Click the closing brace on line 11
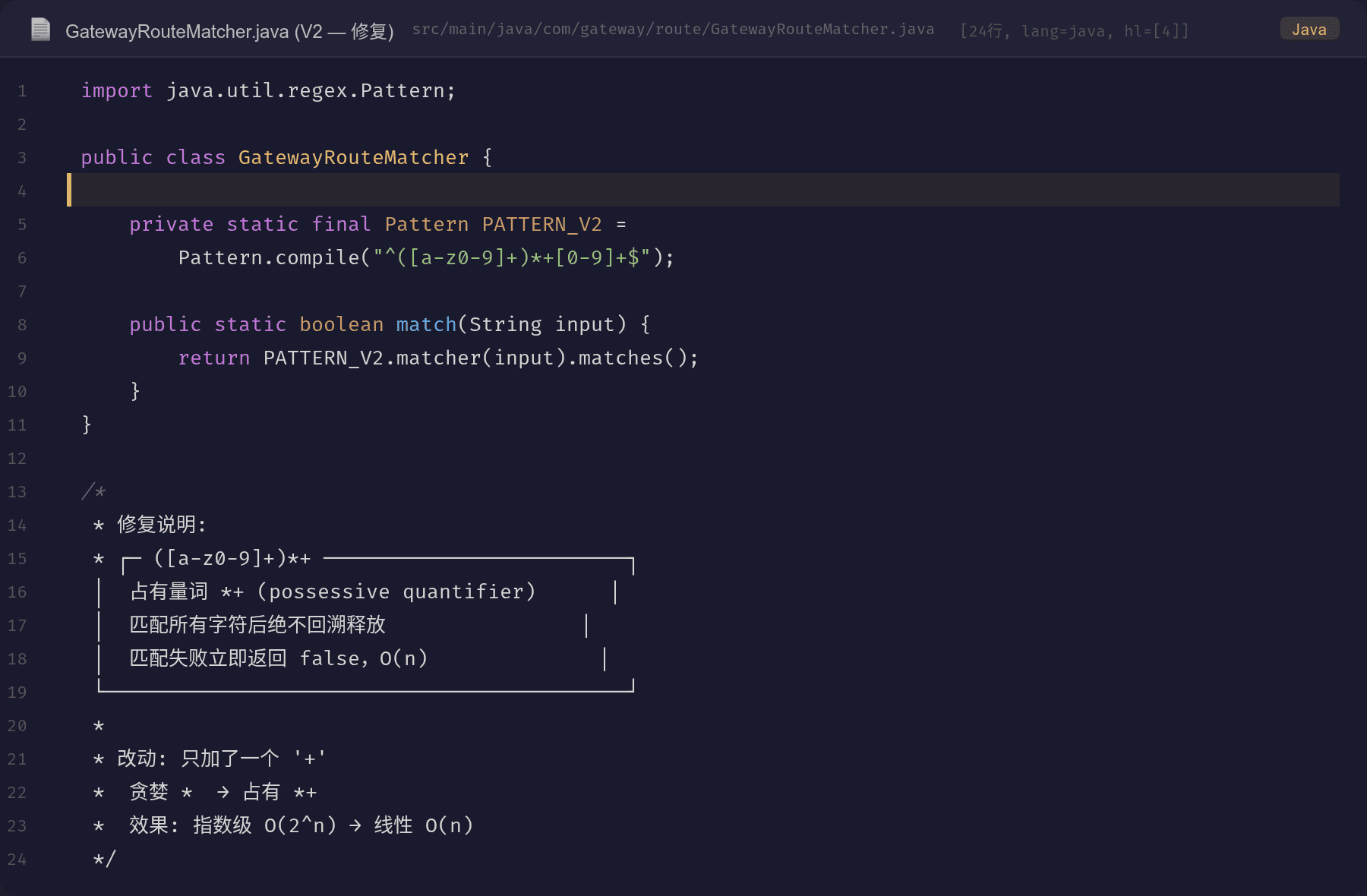1367x896 pixels. click(87, 424)
